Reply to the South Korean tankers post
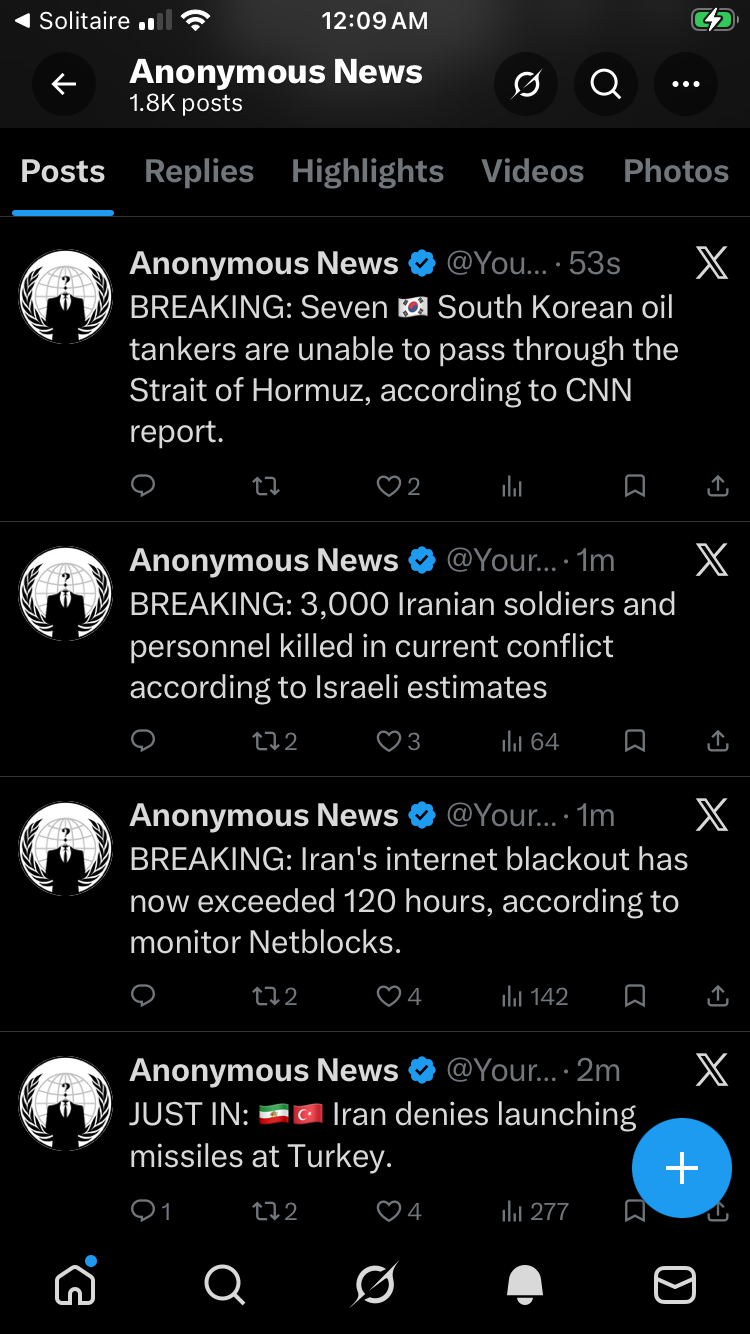 [x=144, y=487]
